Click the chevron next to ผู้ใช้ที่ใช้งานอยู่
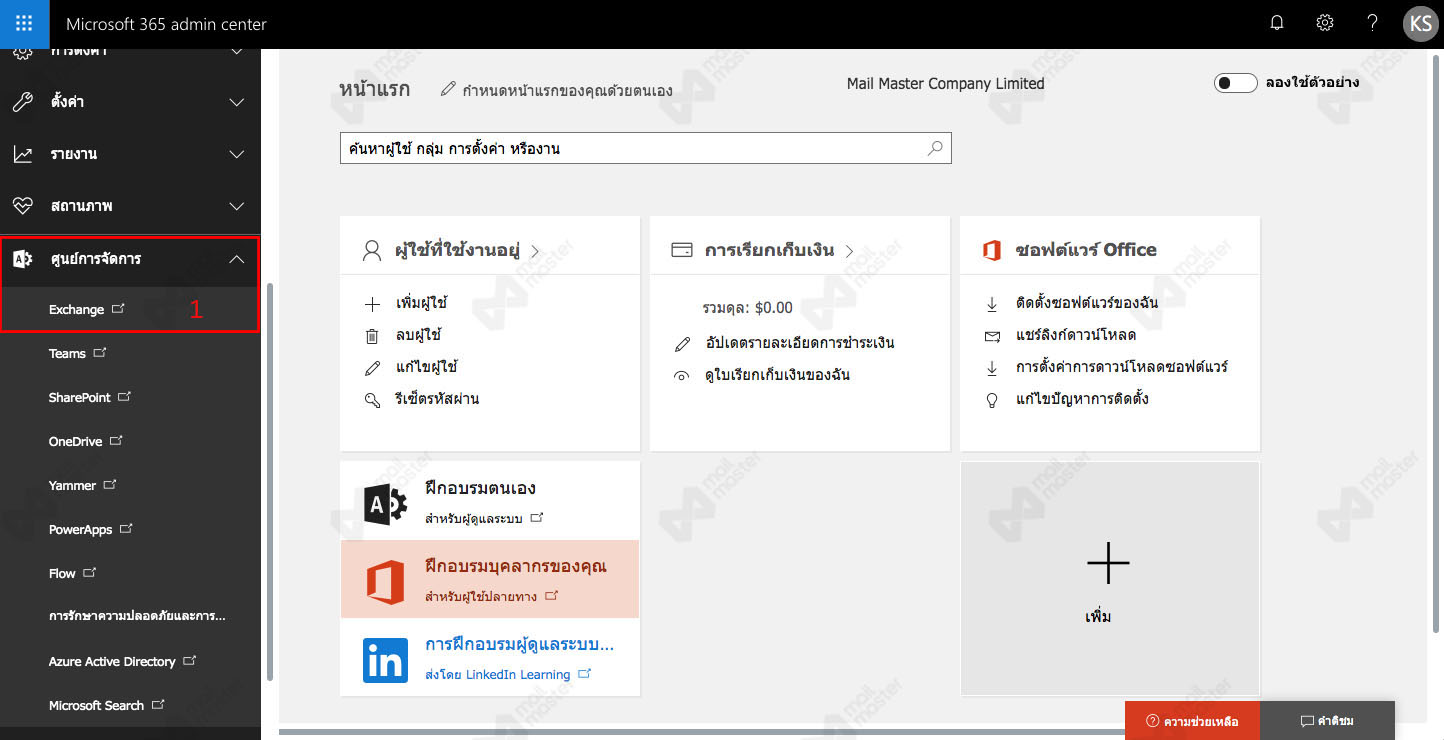Viewport: 1444px width, 740px height. [534, 251]
